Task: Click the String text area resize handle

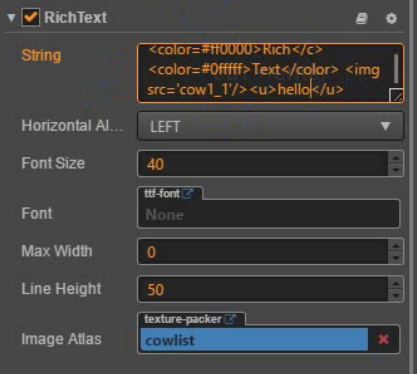Action: point(396,95)
